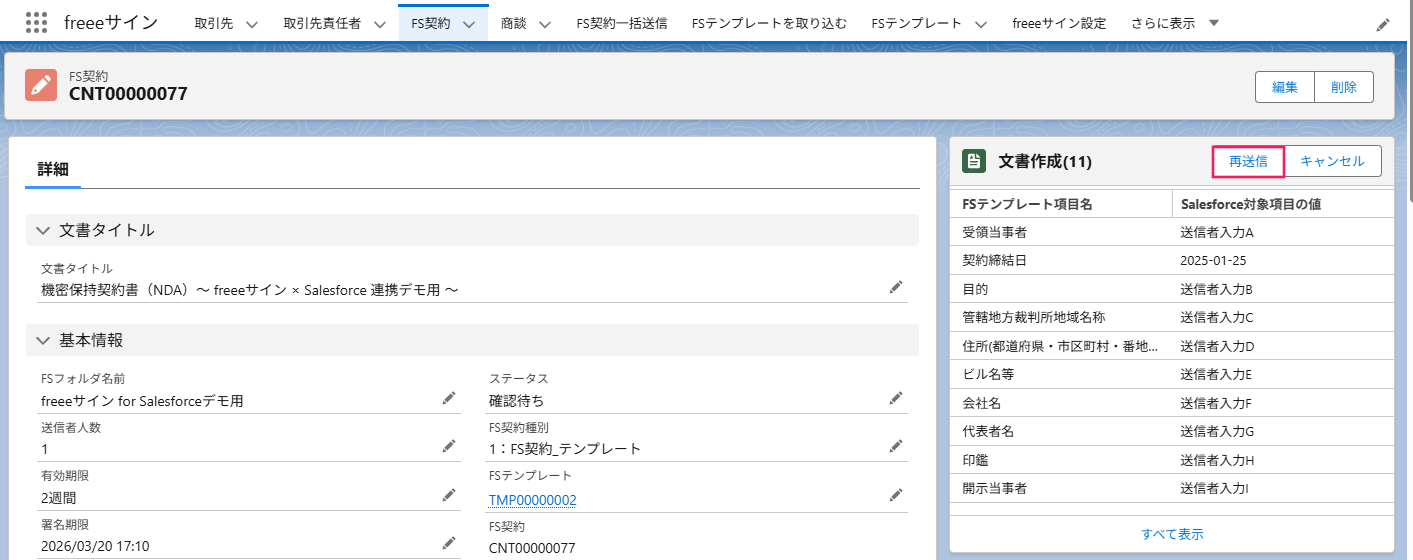The image size is (1413, 560).
Task: Select the 詳細 tab
Action: coord(53,169)
